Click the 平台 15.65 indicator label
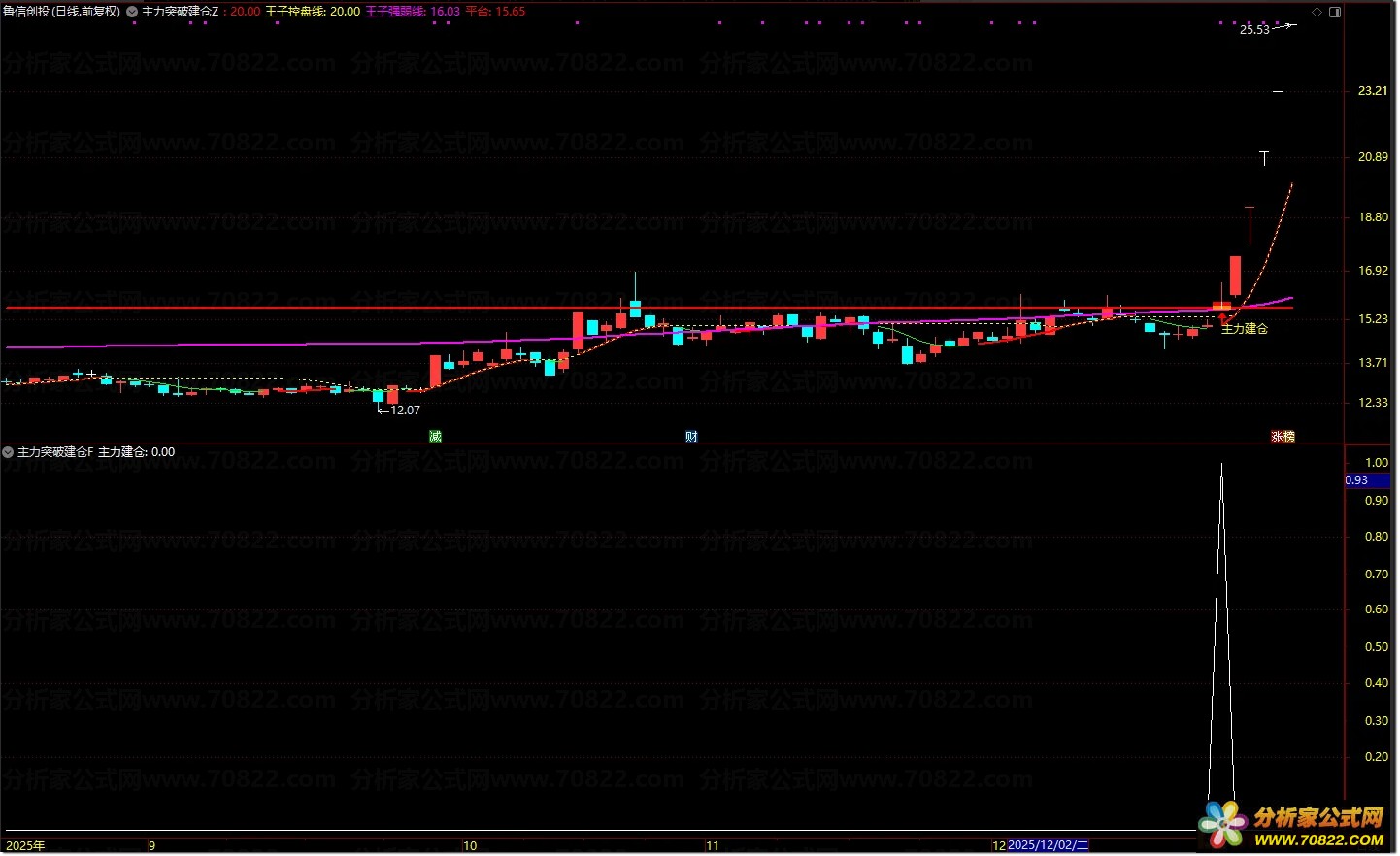The width and height of the screenshot is (1400, 856). (495, 12)
